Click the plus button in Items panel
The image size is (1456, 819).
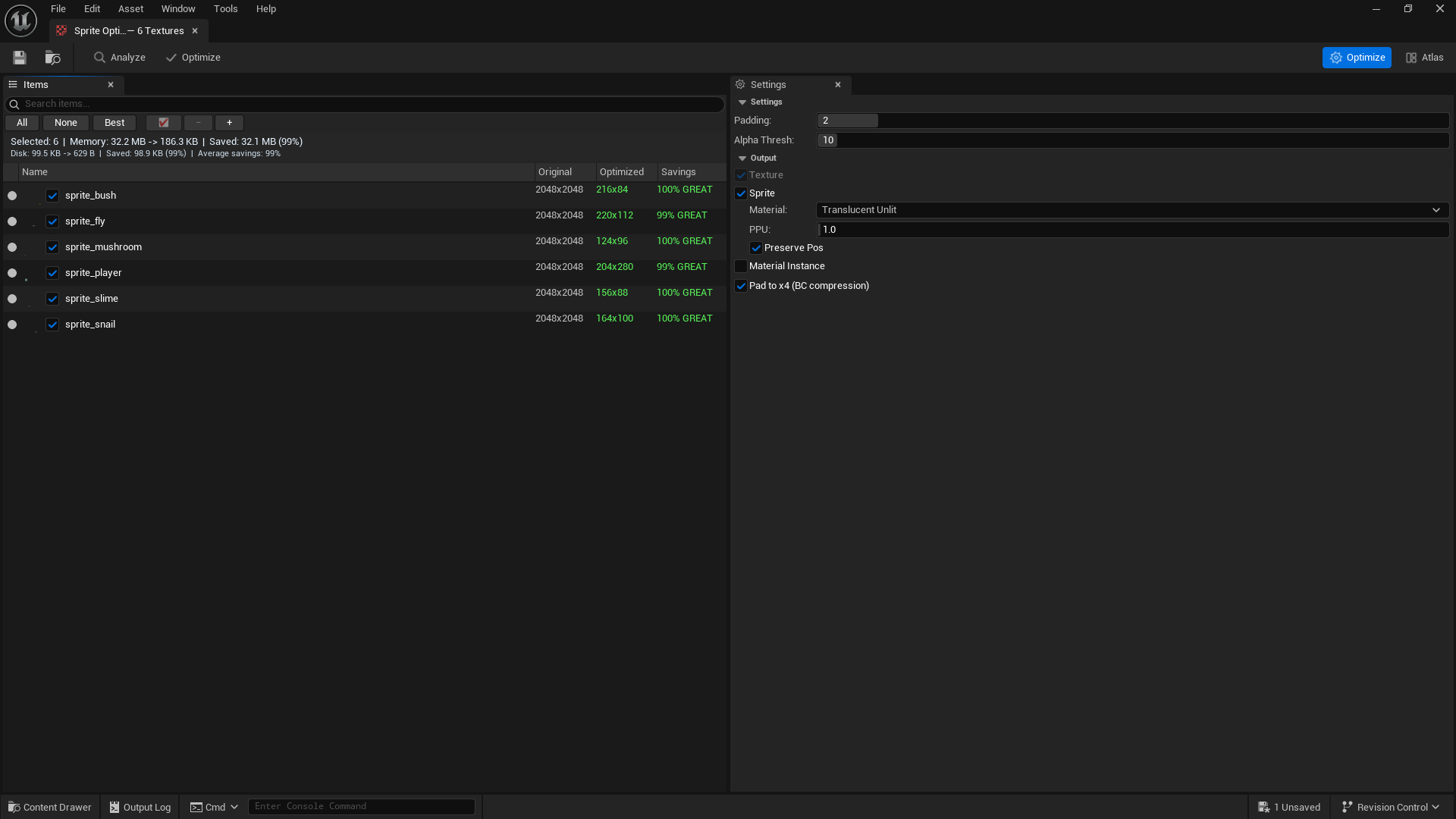pyautogui.click(x=229, y=123)
